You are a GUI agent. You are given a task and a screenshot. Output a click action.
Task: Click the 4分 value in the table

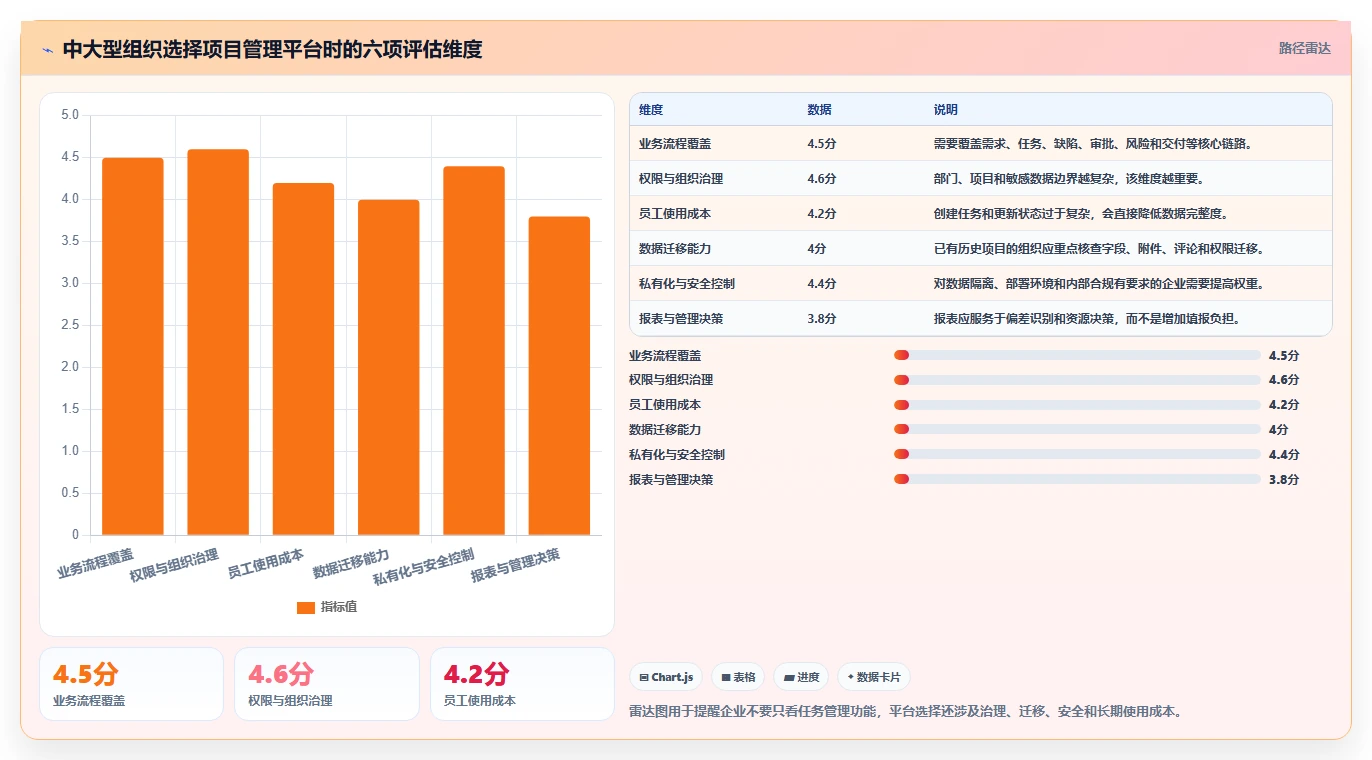point(817,249)
